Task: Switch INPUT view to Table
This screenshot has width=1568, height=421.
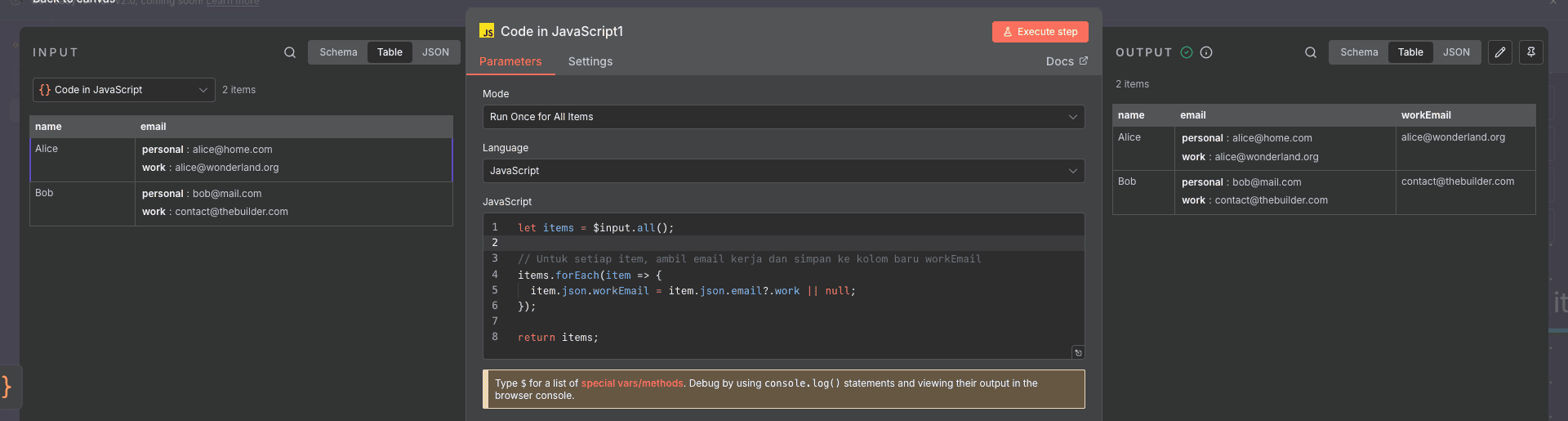Action: coord(390,52)
